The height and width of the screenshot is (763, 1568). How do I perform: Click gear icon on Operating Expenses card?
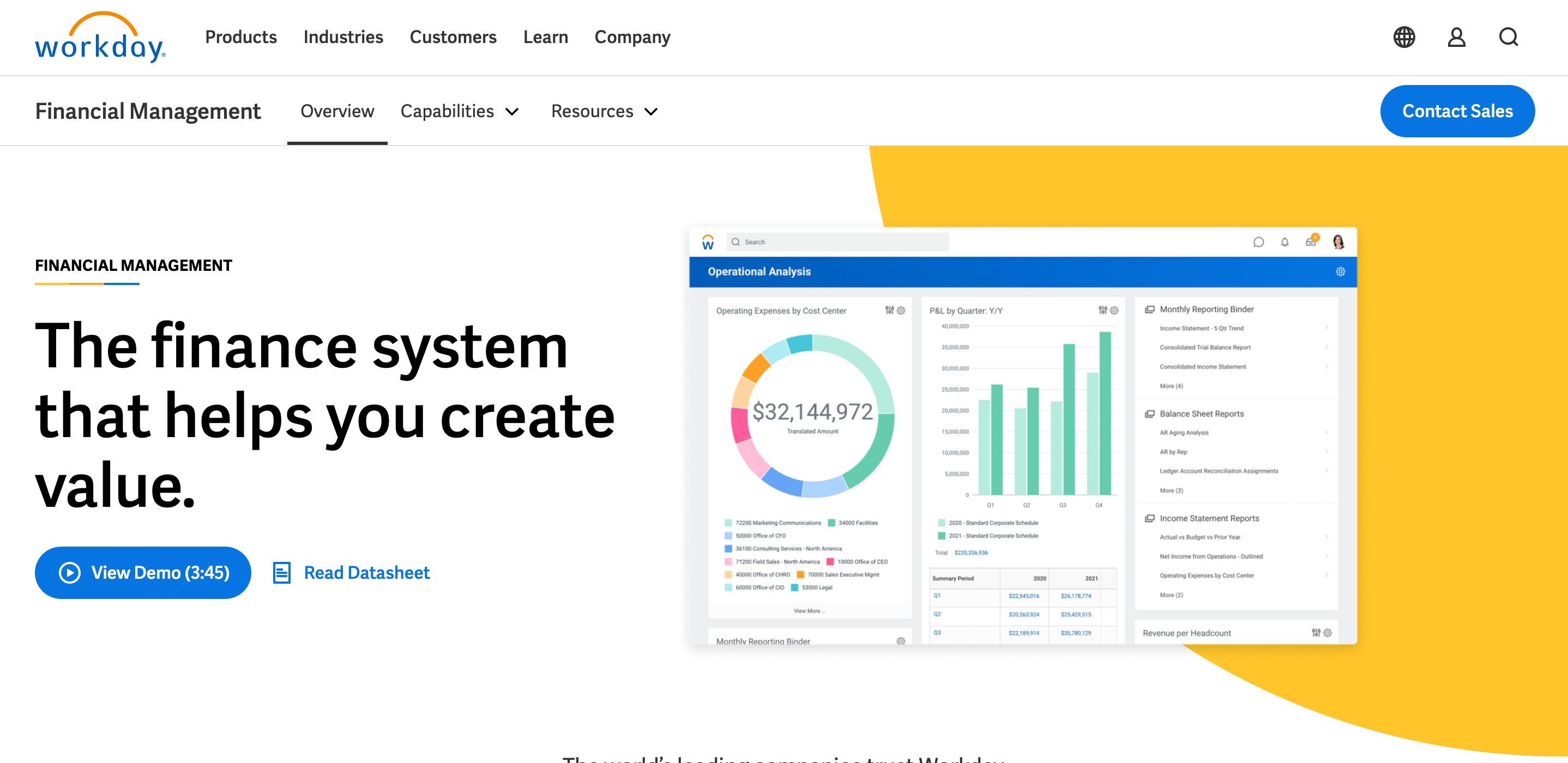(x=901, y=310)
